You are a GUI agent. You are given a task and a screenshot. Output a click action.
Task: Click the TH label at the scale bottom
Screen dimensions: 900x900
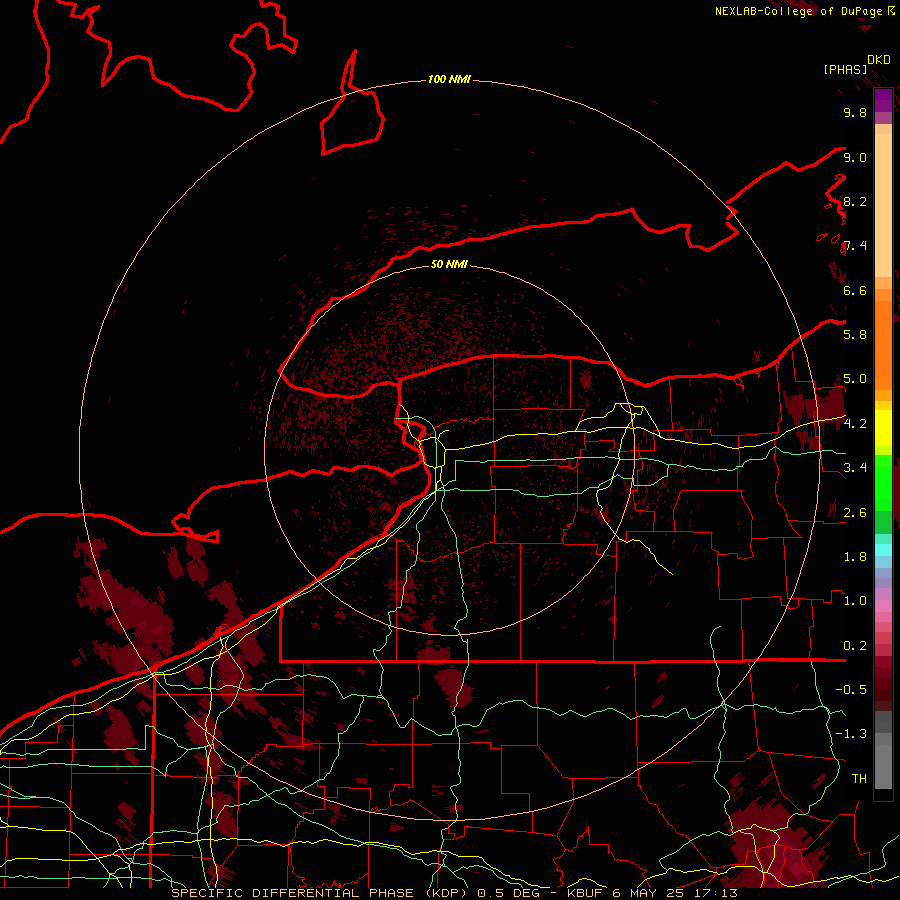(859, 778)
